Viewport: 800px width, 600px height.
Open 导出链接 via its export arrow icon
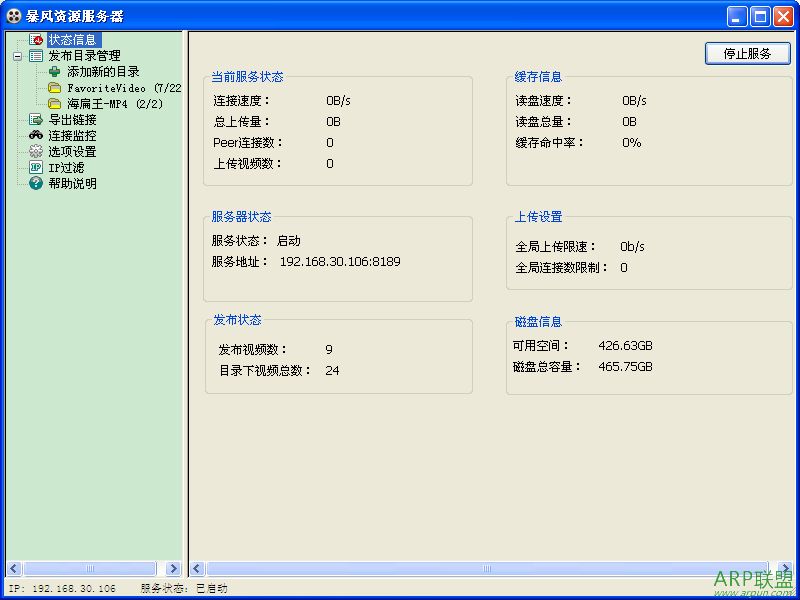pyautogui.click(x=36, y=120)
